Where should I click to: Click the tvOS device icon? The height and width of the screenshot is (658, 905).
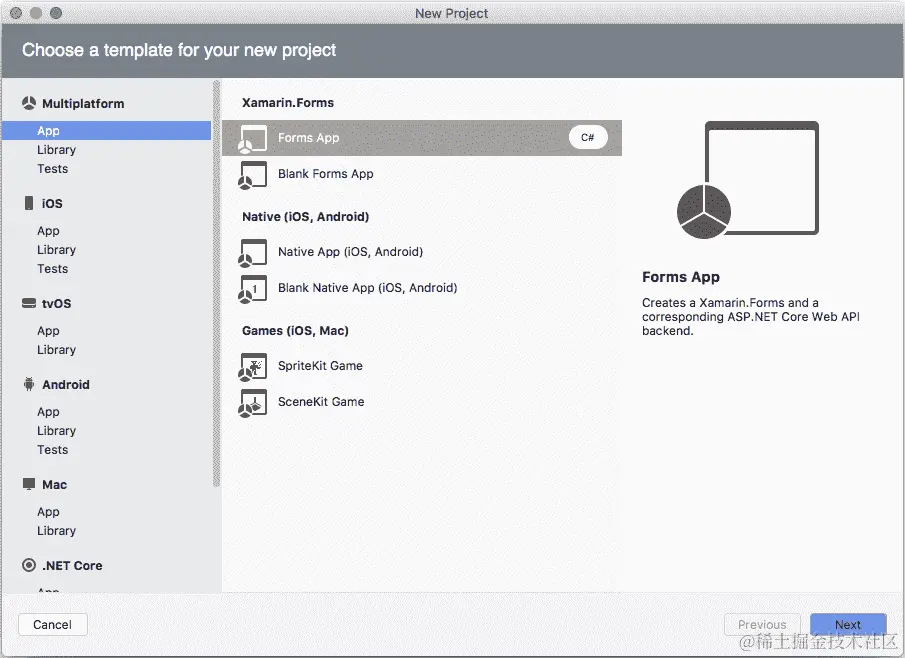pos(29,303)
